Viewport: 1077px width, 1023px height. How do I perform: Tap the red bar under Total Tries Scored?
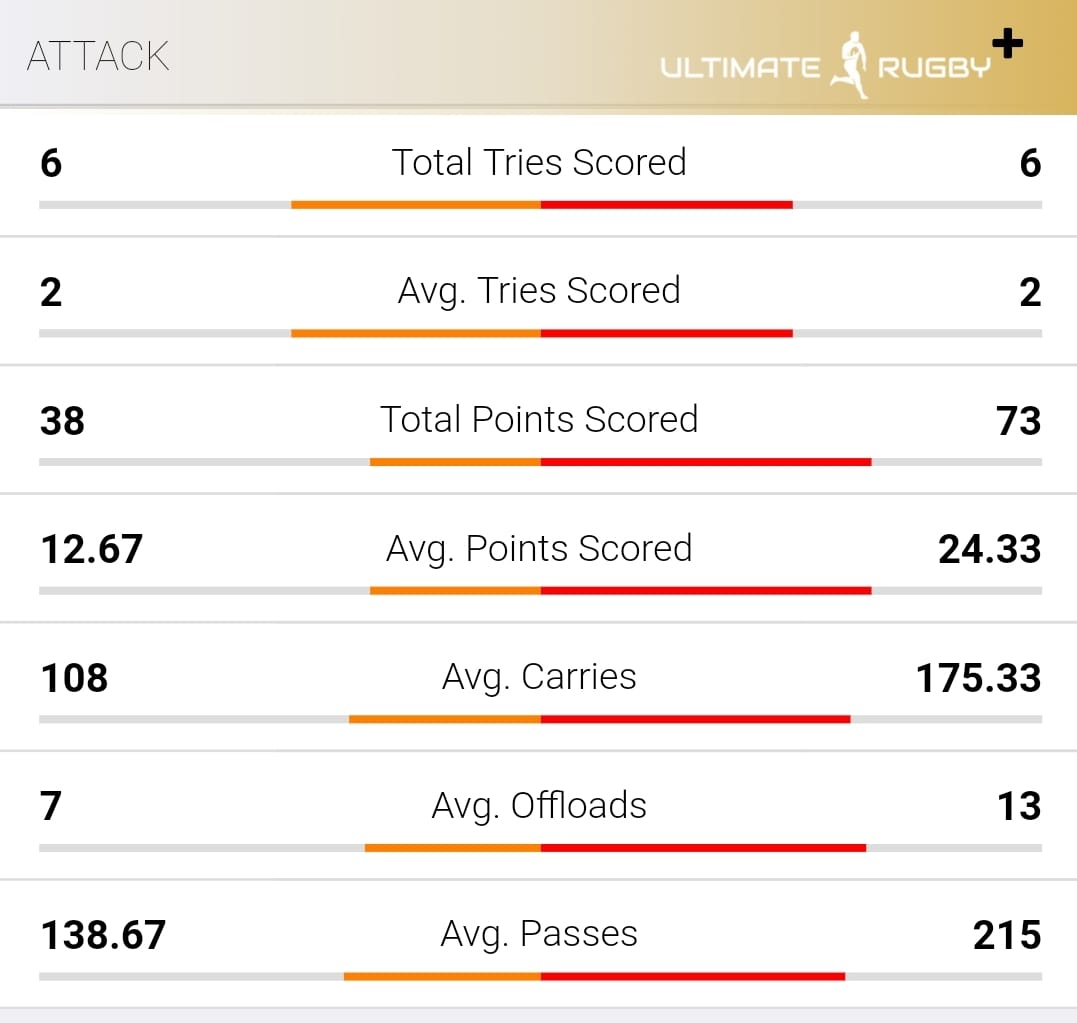coord(667,205)
